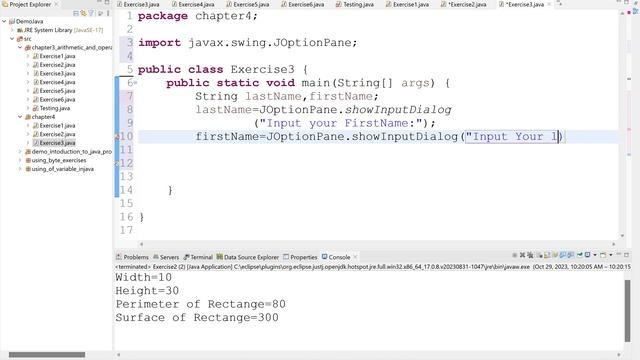The width and height of the screenshot is (640, 360).
Task: Collapse all in Project Explorer toolbar
Action: [76, 13]
